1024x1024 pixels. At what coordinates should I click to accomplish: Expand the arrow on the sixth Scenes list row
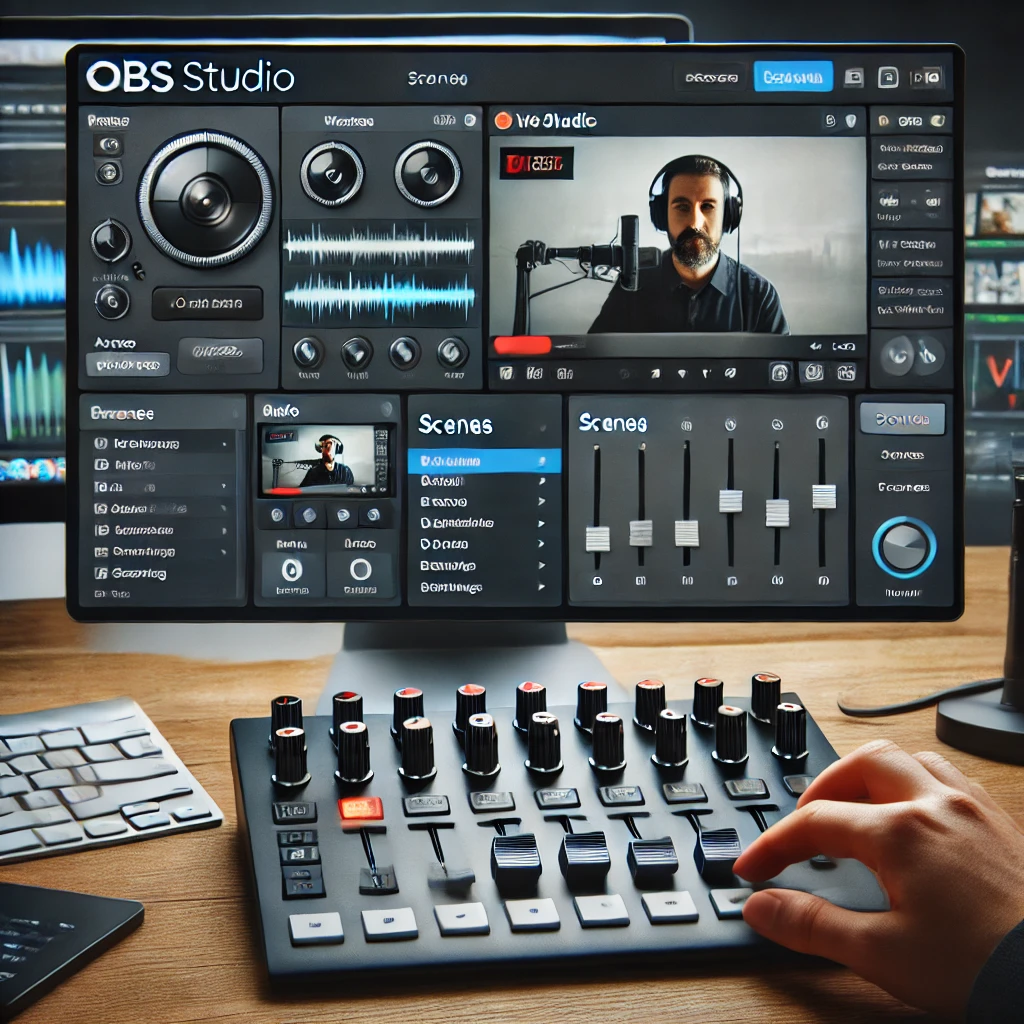click(541, 566)
